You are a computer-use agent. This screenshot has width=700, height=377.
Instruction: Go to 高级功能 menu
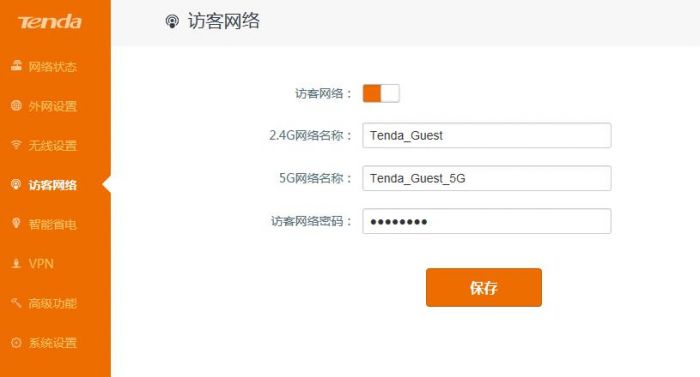pos(53,303)
